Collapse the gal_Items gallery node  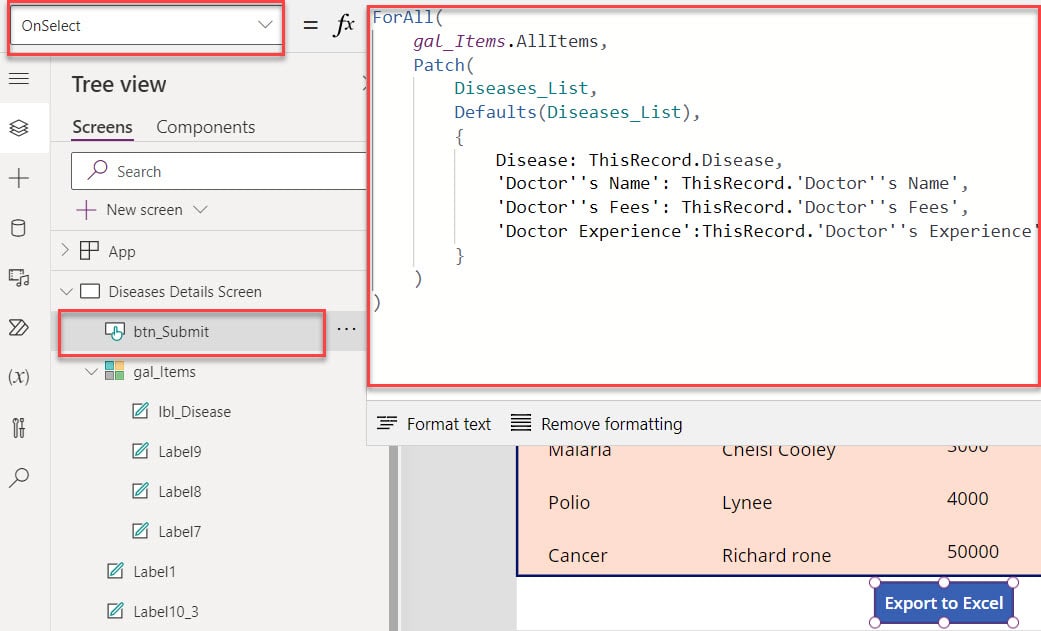click(92, 371)
